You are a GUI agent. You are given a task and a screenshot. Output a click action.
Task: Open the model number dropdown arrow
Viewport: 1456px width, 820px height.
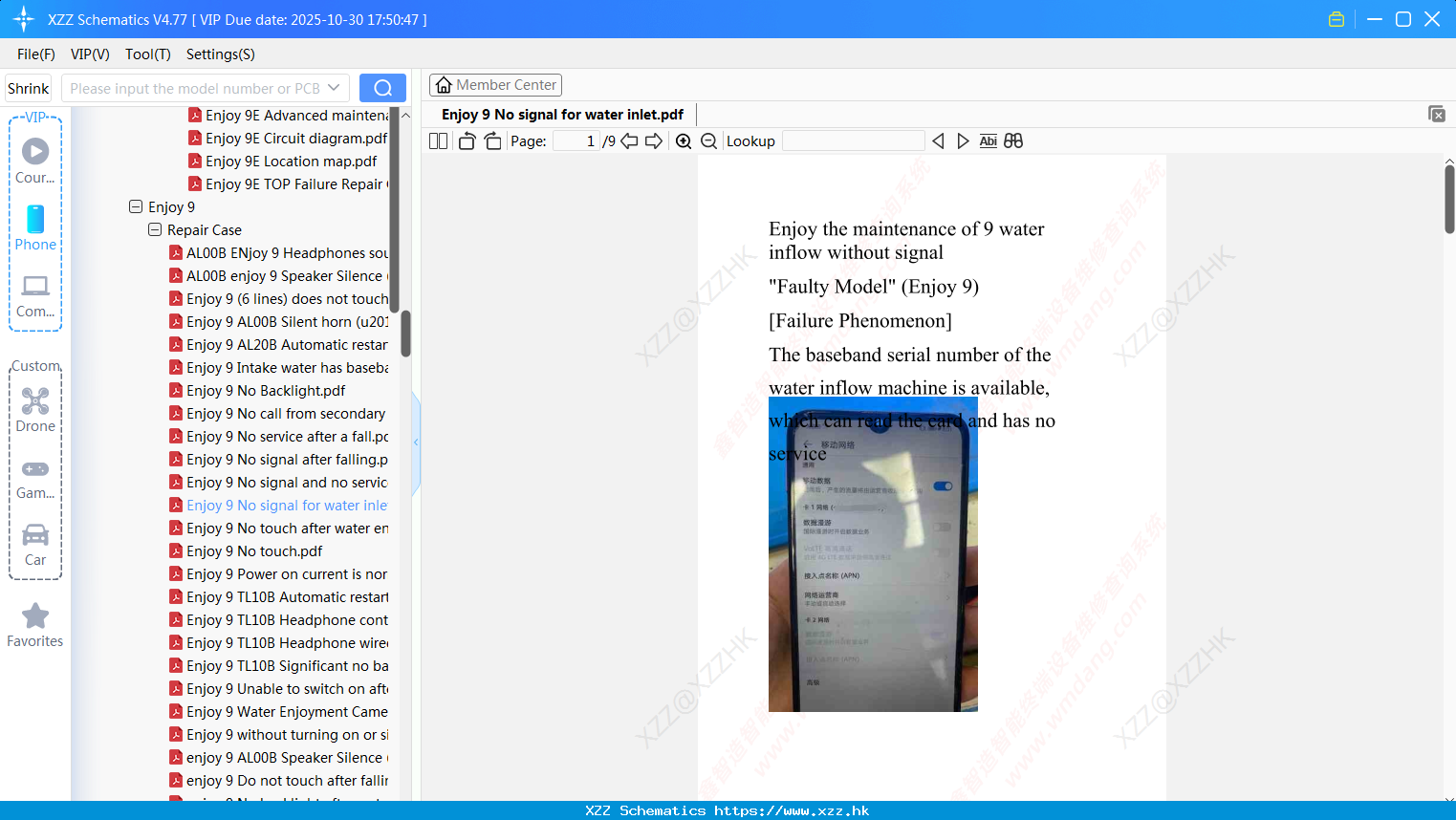point(334,88)
